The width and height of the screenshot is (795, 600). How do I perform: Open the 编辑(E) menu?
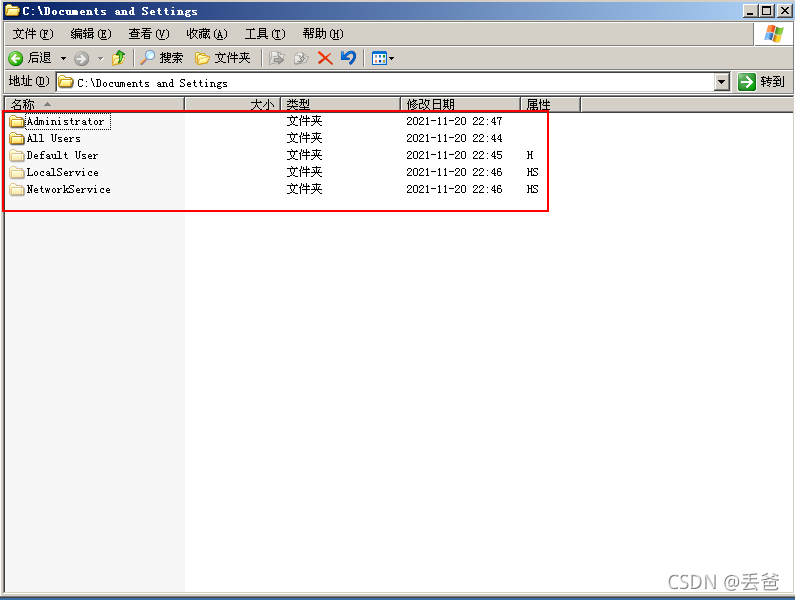tap(91, 34)
